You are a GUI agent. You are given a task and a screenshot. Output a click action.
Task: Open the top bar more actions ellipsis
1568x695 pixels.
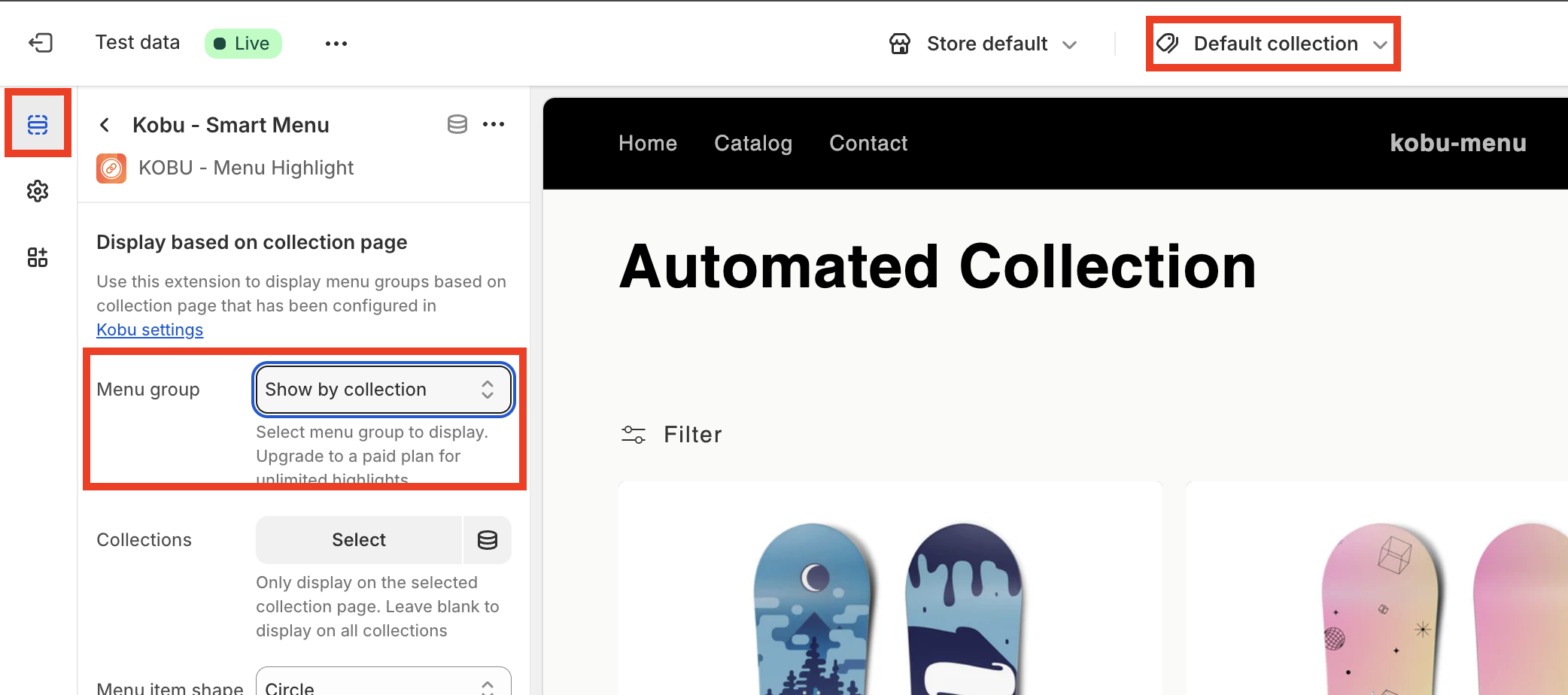tap(336, 44)
